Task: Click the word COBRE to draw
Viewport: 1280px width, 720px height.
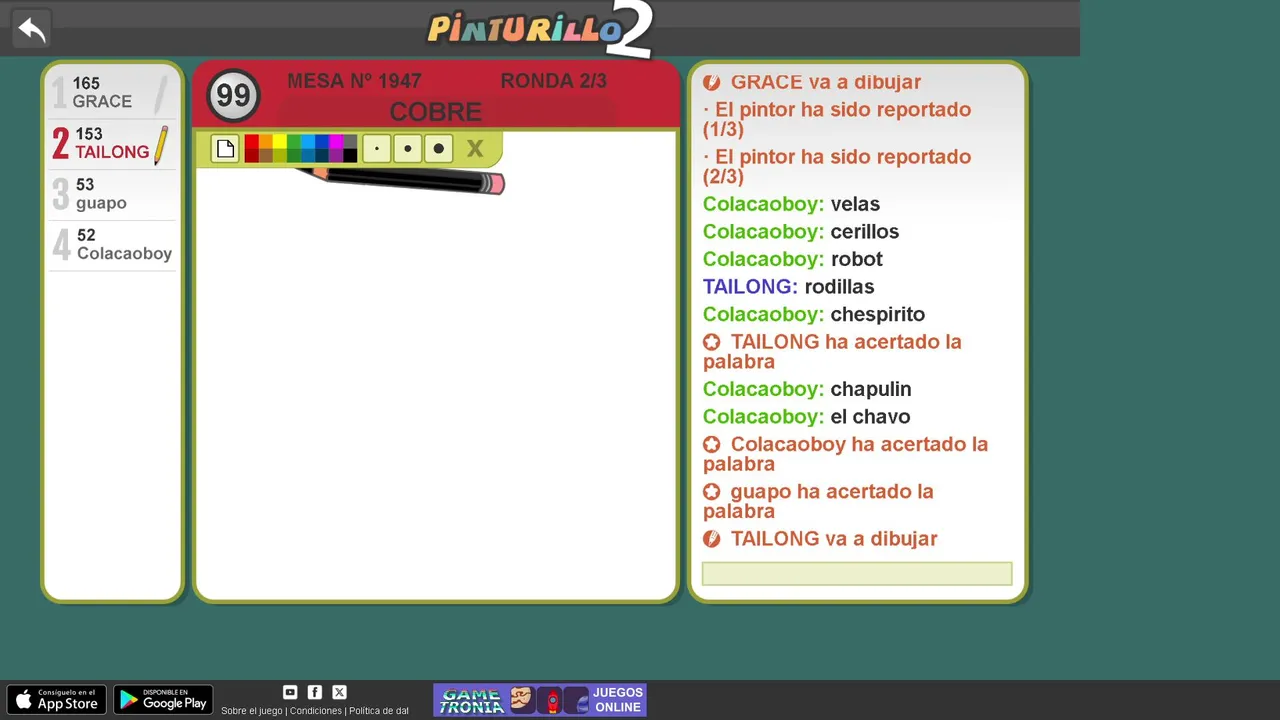Action: point(436,112)
